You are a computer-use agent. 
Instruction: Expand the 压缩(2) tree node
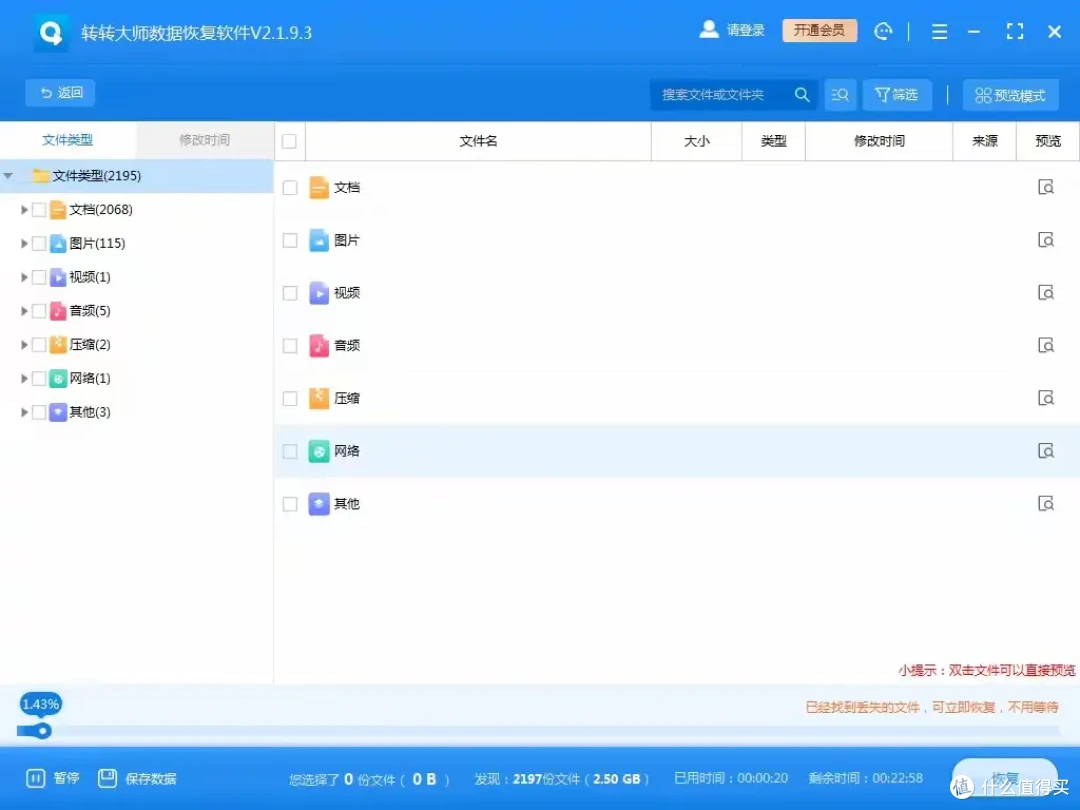click(x=24, y=344)
